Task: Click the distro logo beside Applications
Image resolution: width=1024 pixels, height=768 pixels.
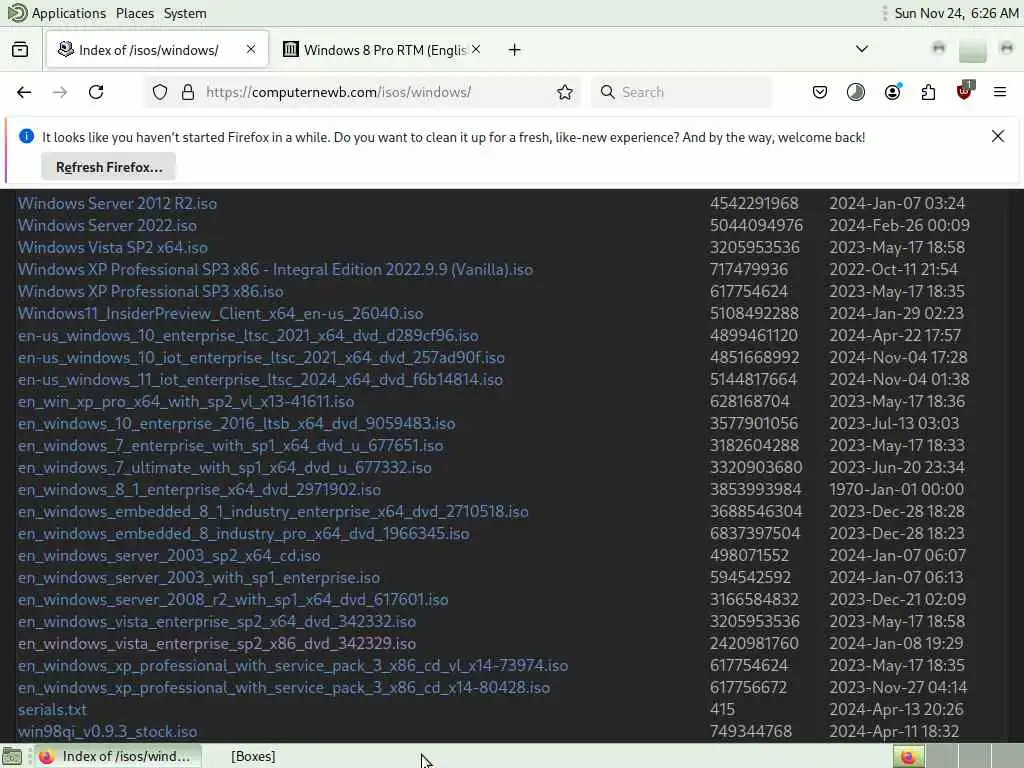Action: 17,12
